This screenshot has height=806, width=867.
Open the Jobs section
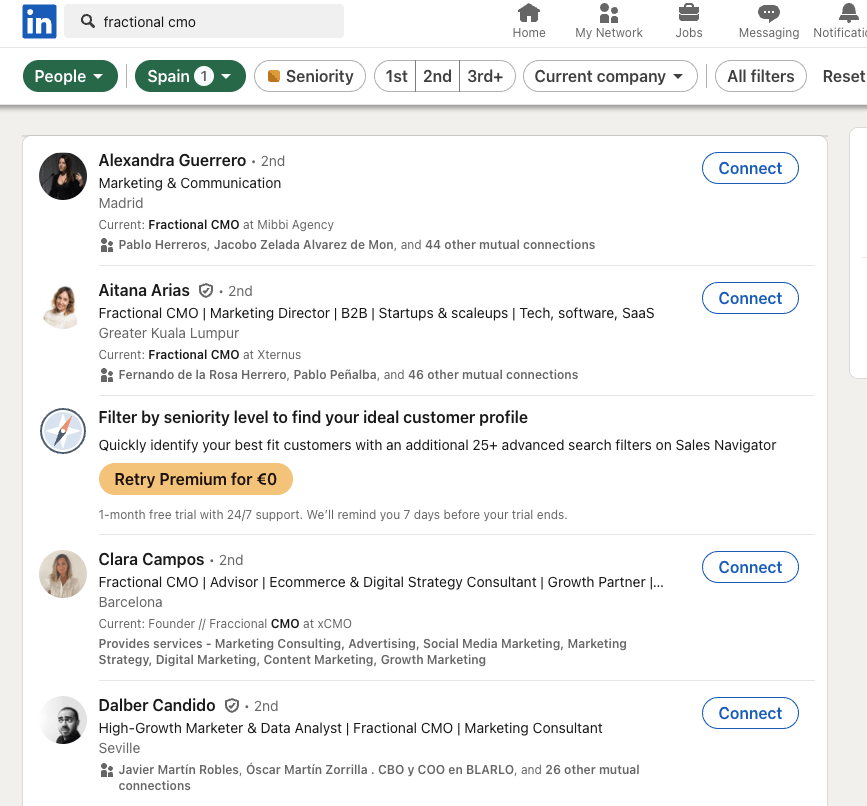coord(688,14)
